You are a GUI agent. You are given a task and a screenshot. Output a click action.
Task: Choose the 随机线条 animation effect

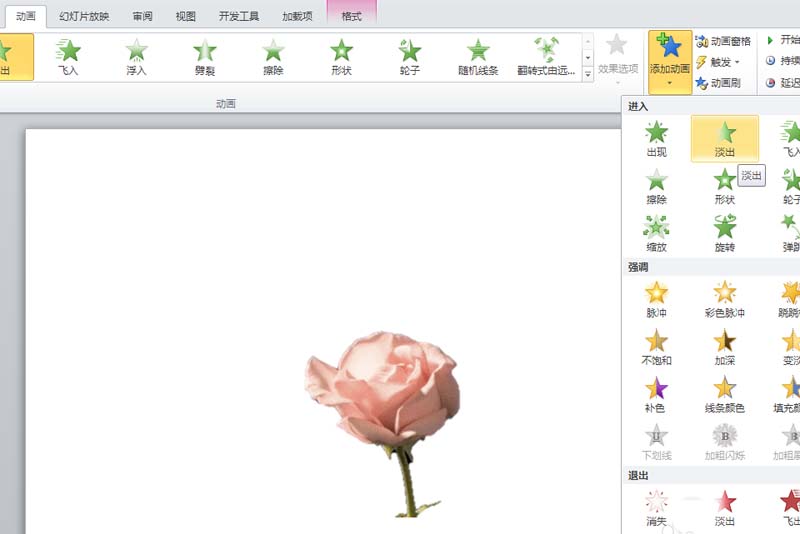(478, 57)
